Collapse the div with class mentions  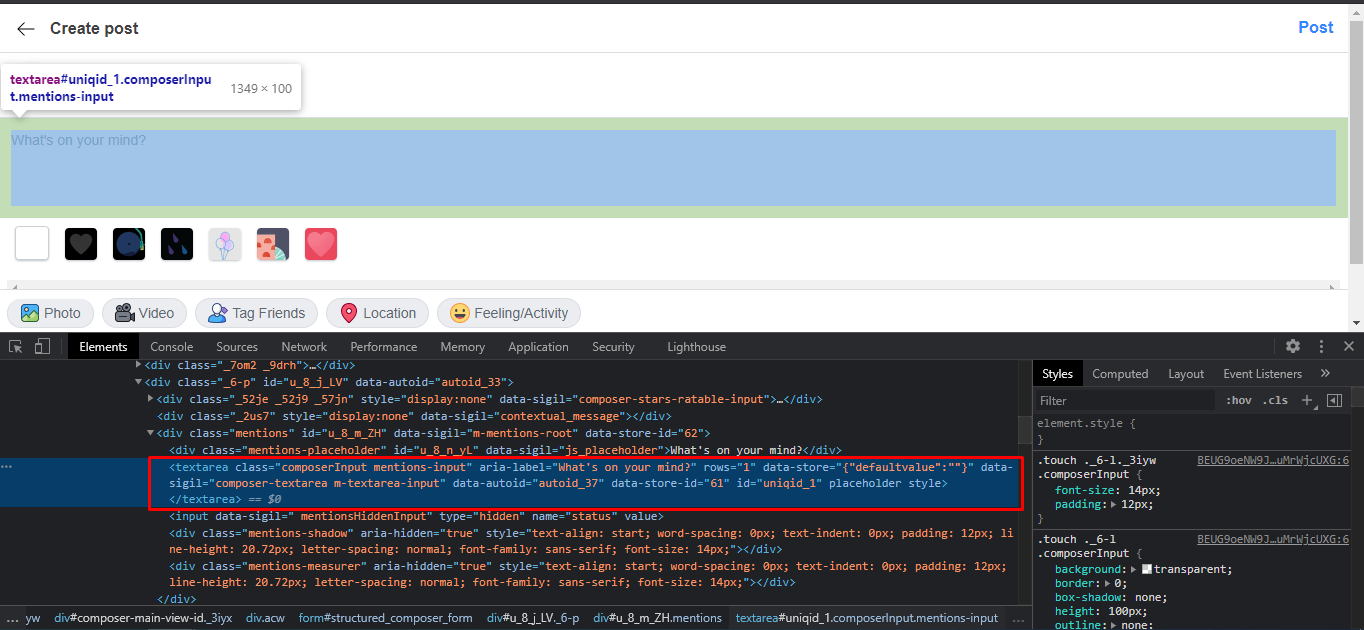(150, 433)
